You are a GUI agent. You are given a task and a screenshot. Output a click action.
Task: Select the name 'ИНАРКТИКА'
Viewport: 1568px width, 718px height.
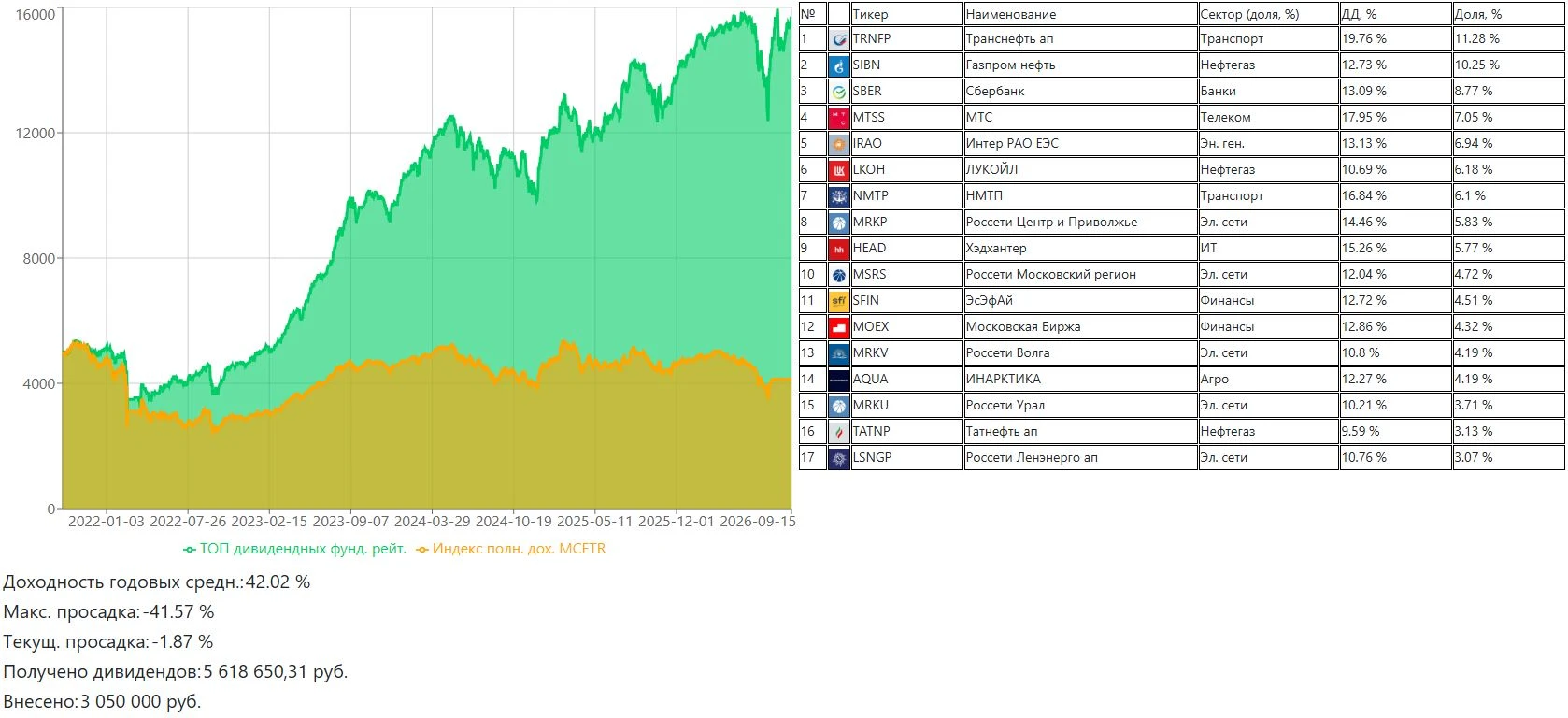point(1003,380)
